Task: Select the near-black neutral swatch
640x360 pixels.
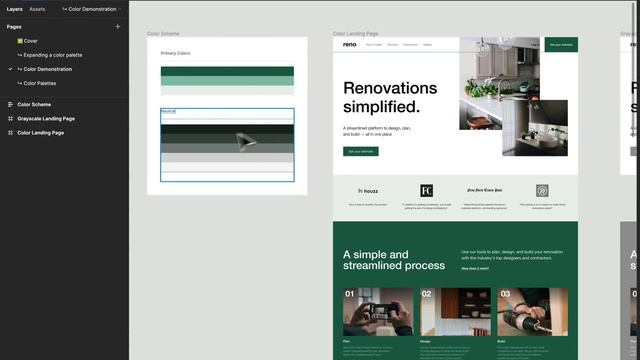Action: [227, 129]
